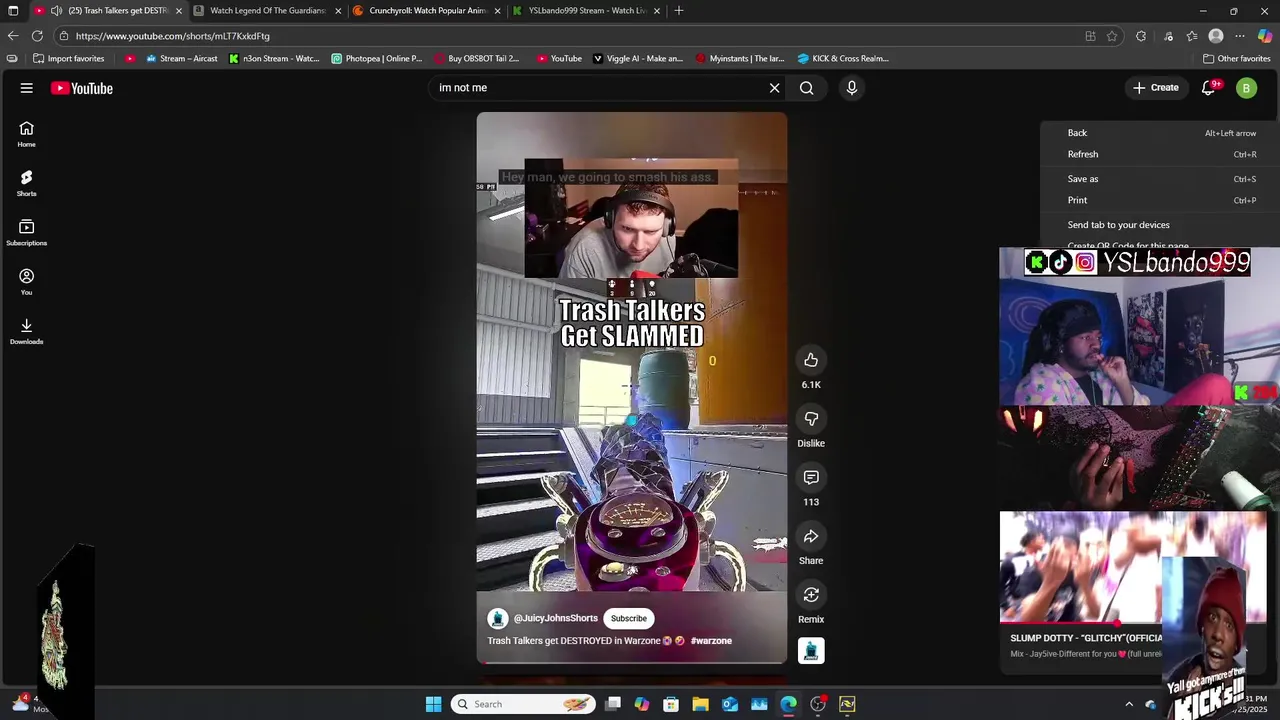Click the JuicyJohnsShorts channel avatar
The width and height of the screenshot is (1280, 720).
tap(498, 619)
